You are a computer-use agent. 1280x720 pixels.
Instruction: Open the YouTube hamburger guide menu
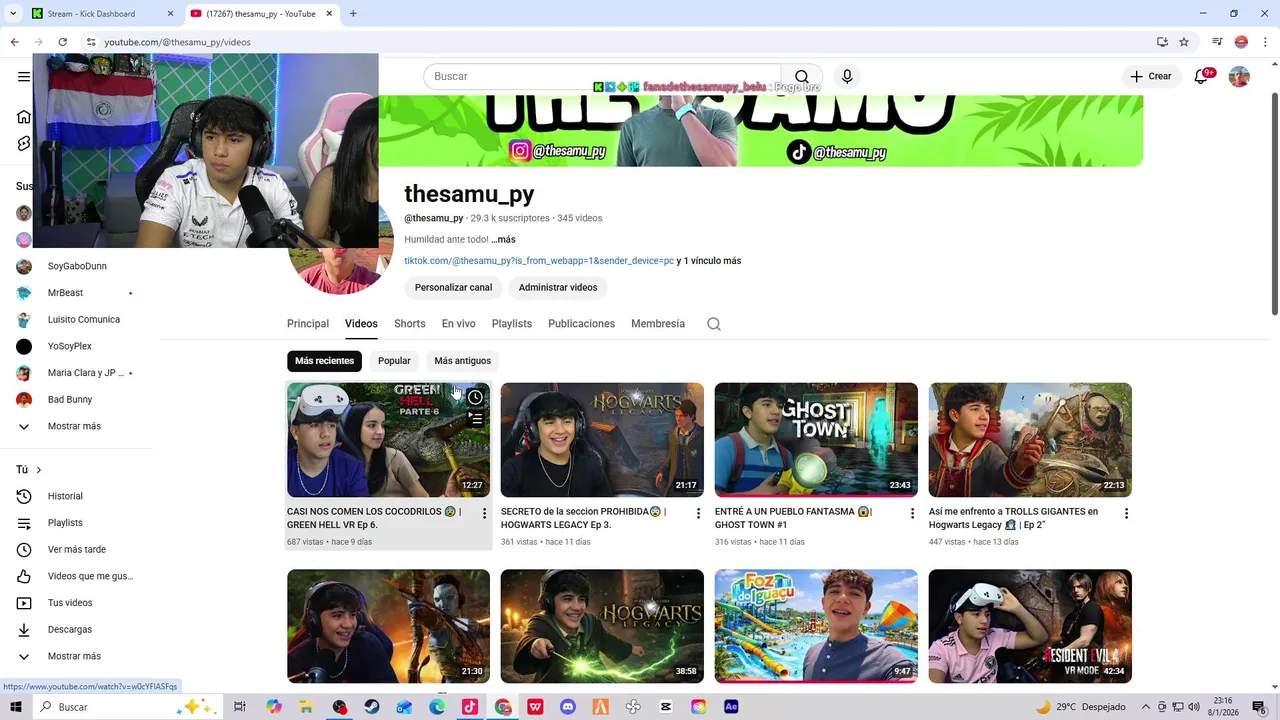(24, 76)
